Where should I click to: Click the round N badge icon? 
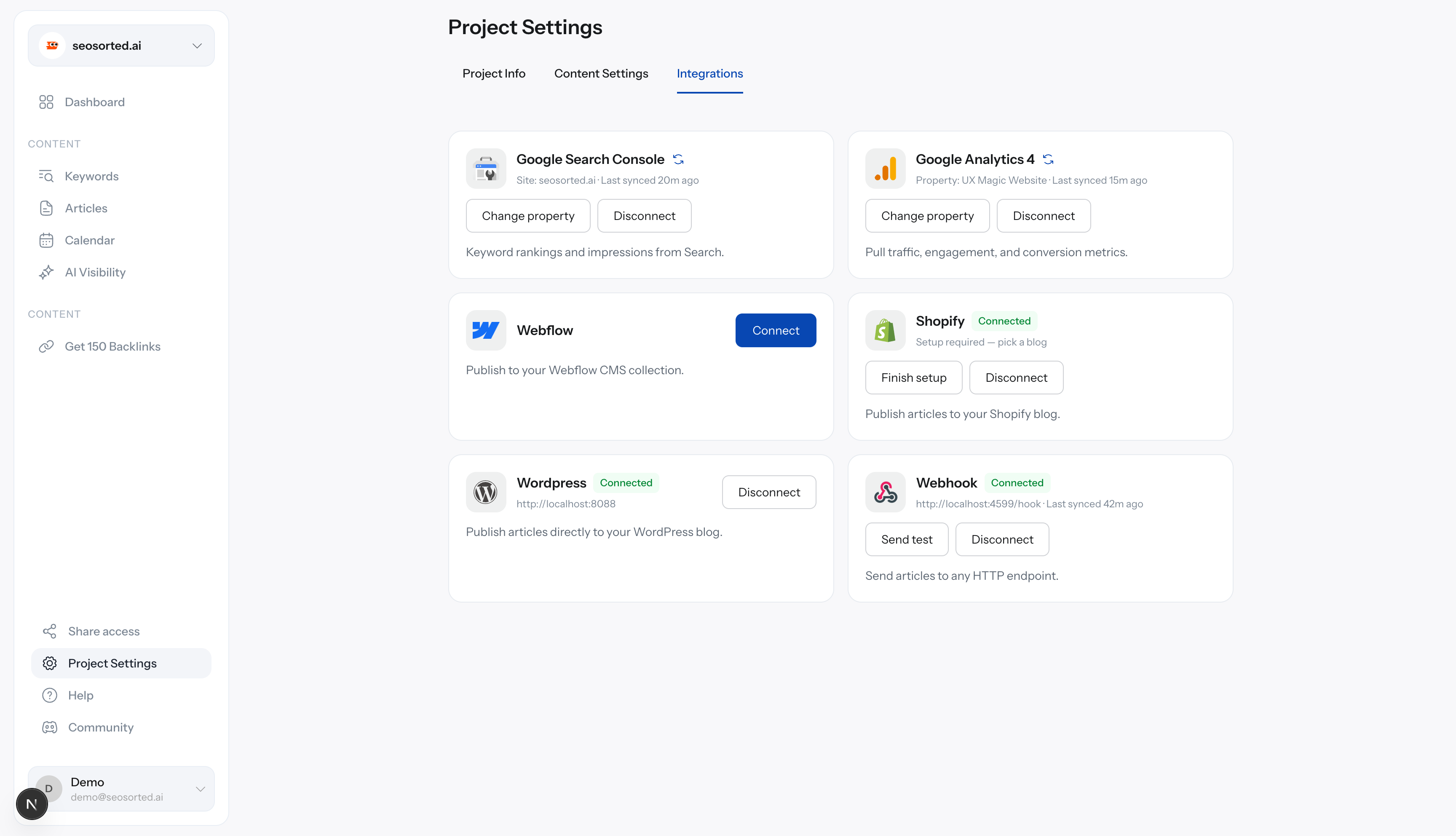[32, 804]
